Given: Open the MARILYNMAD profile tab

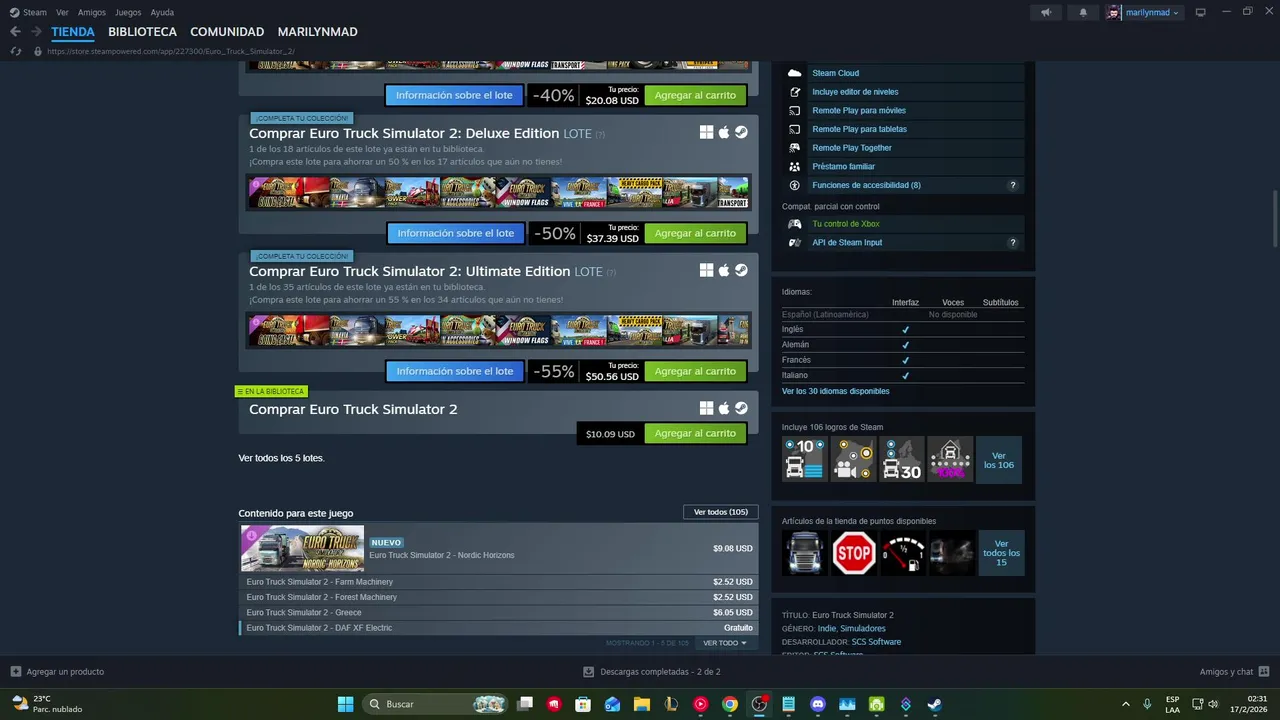Looking at the screenshot, I should click(317, 32).
